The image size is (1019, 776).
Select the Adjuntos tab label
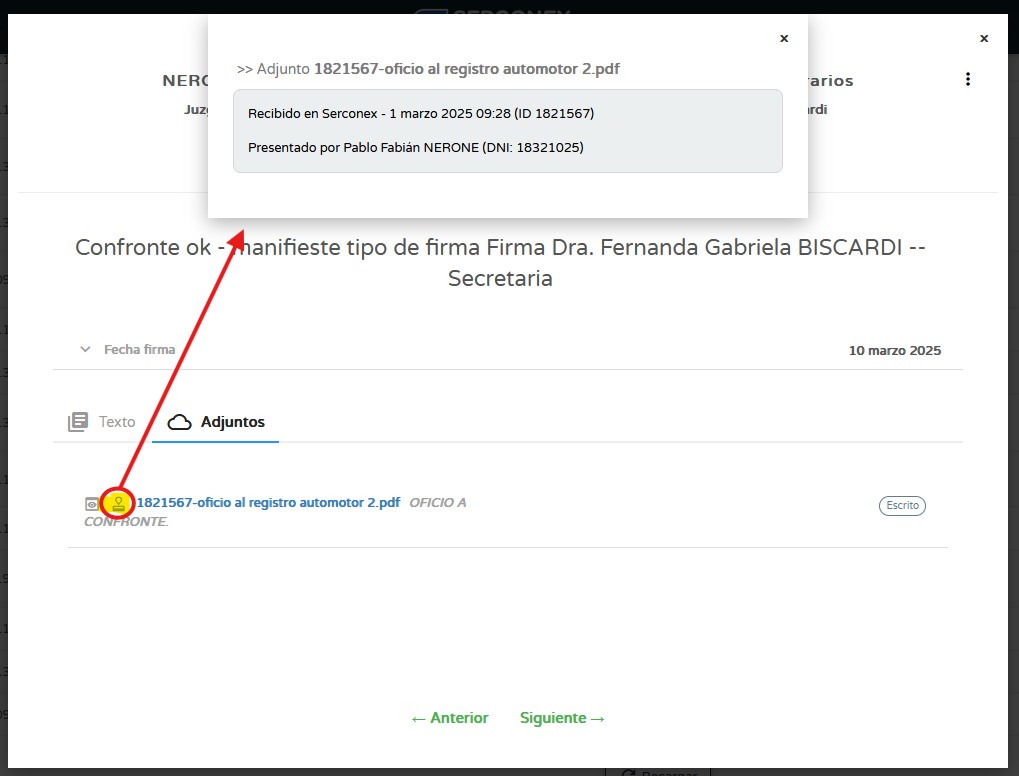tap(232, 422)
